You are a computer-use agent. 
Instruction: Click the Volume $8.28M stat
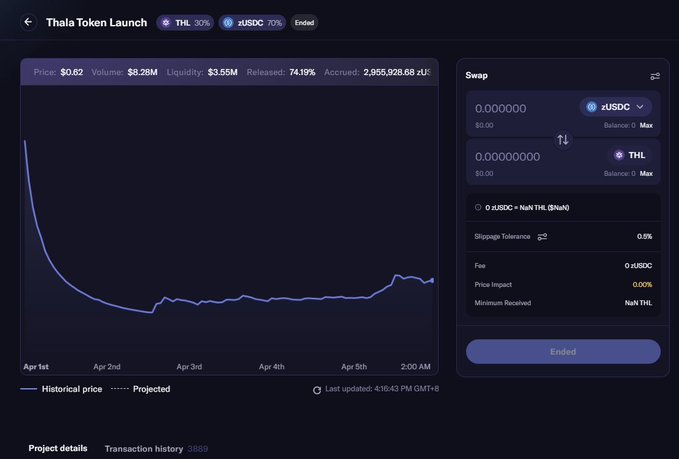[x=124, y=72]
